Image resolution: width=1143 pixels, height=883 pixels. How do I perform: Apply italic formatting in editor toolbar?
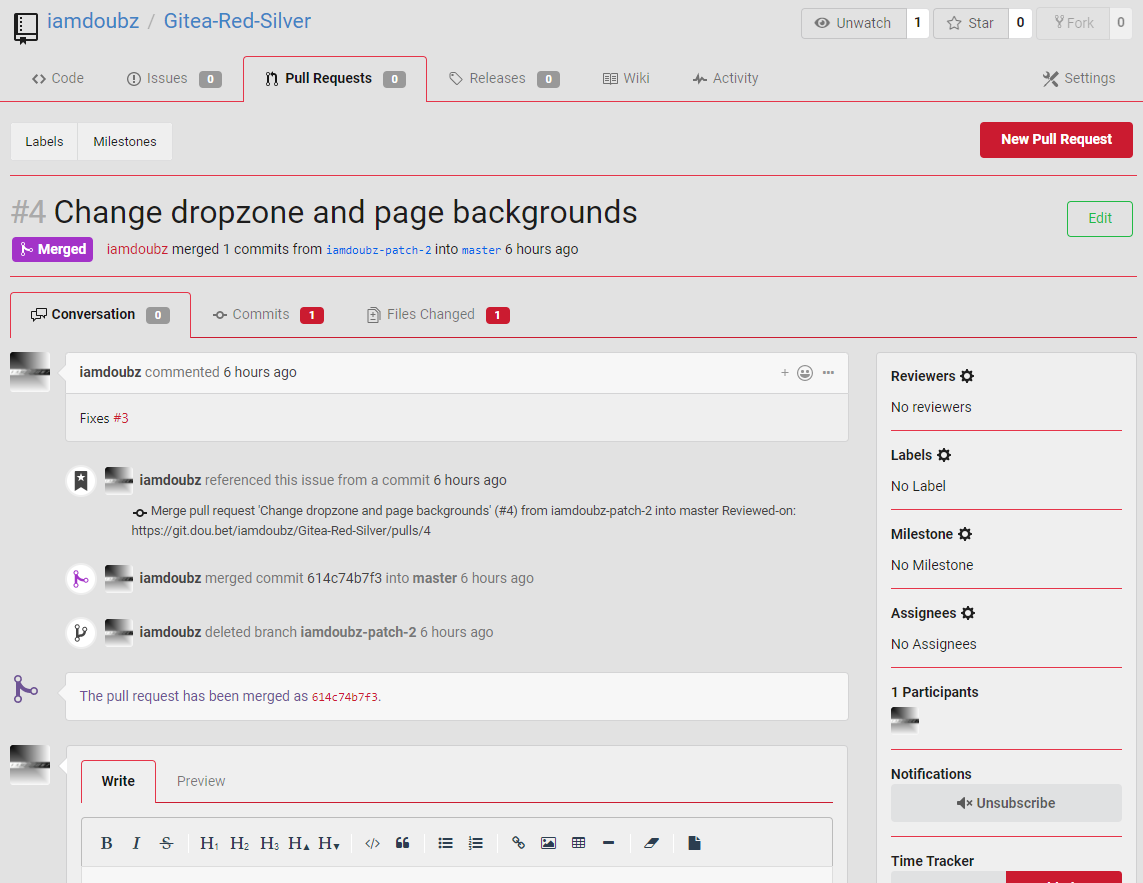136,843
